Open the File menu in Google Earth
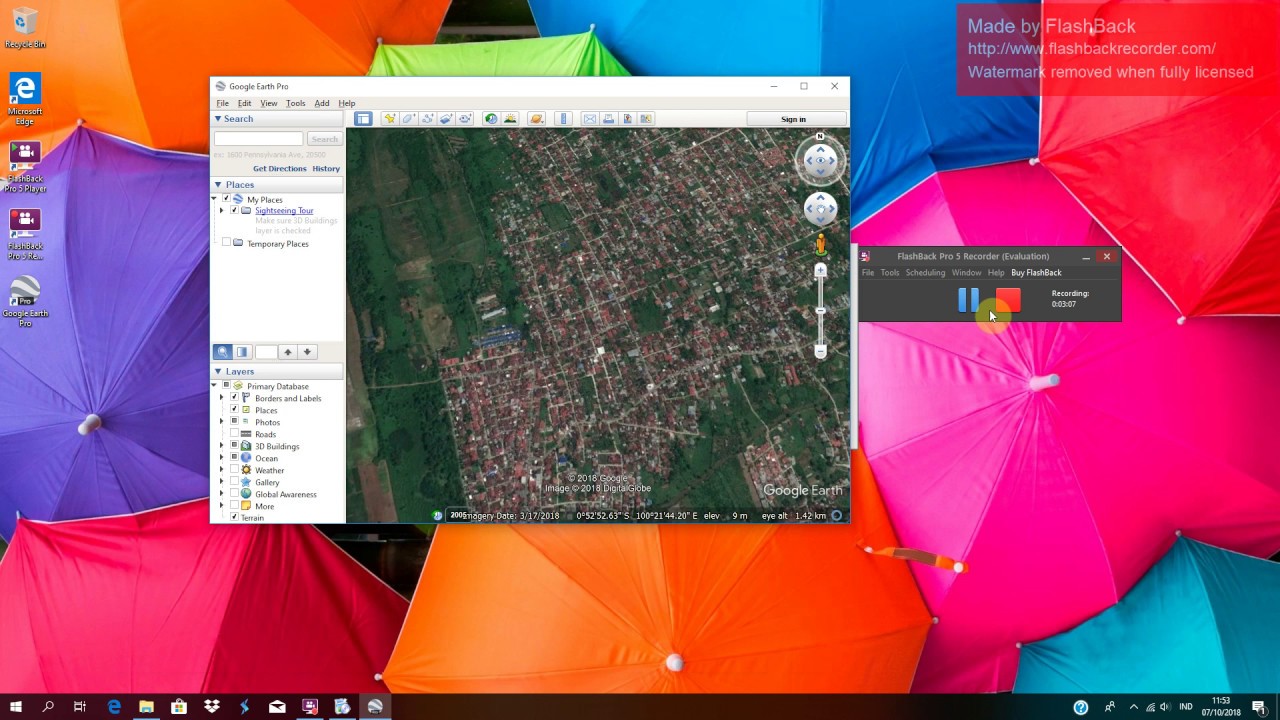The height and width of the screenshot is (720, 1280). 223,104
